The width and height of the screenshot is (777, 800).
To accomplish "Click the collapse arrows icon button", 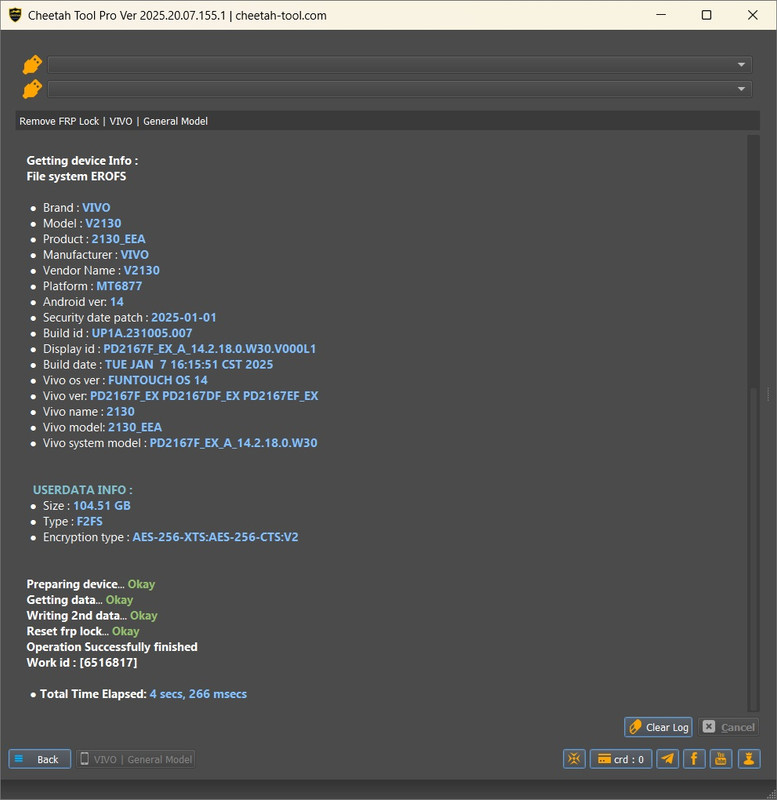I will [x=574, y=759].
